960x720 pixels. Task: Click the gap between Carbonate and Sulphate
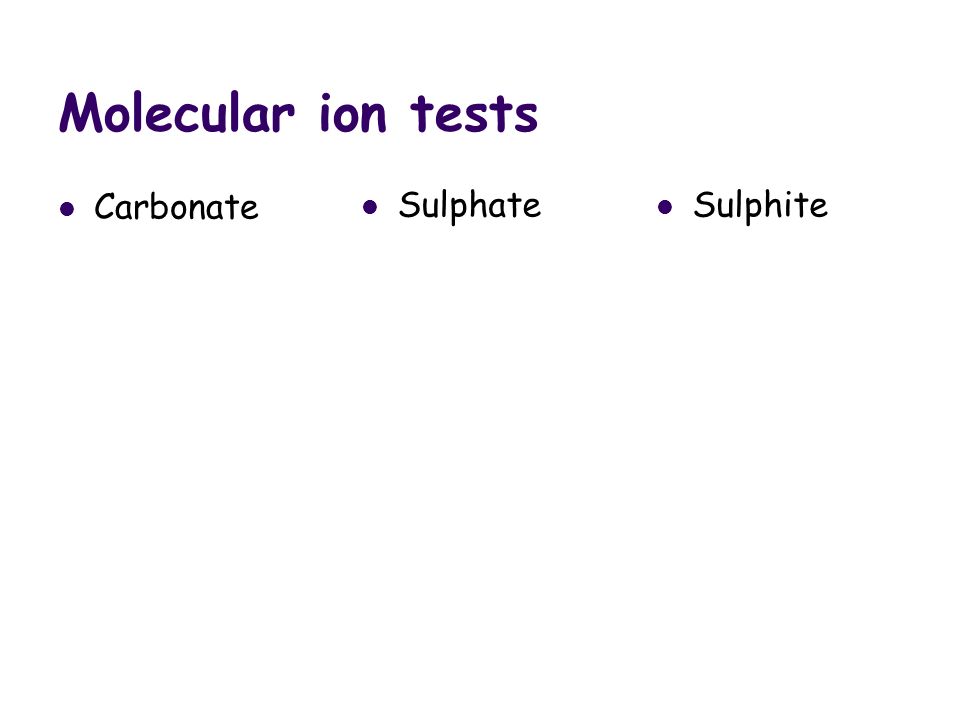point(310,207)
